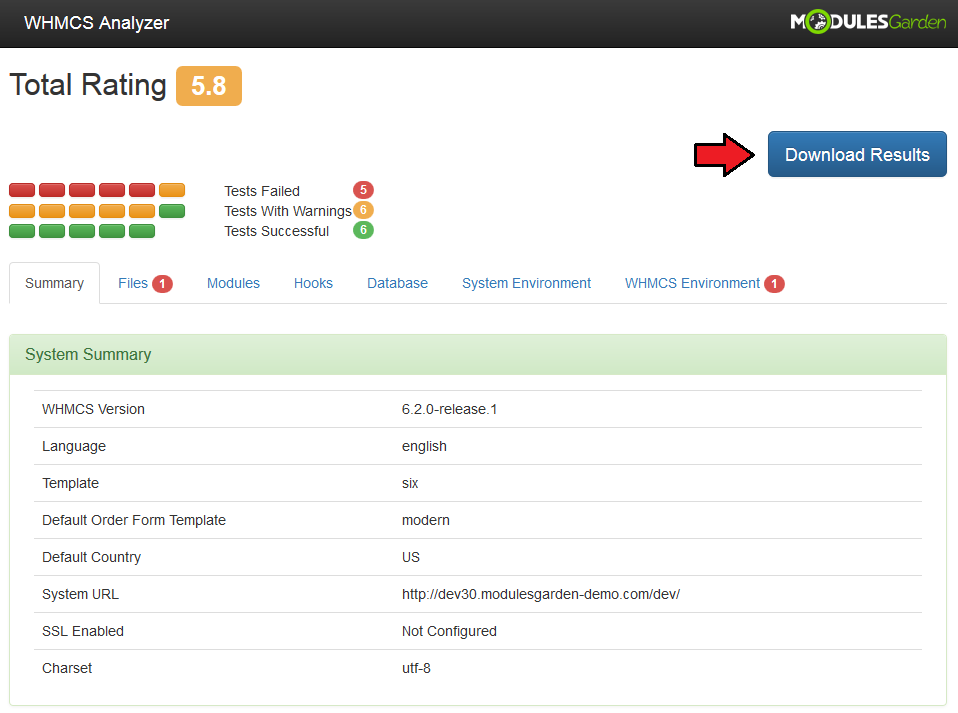Select the Hooks tab
Screen dimensions: 958x713
click(x=313, y=283)
